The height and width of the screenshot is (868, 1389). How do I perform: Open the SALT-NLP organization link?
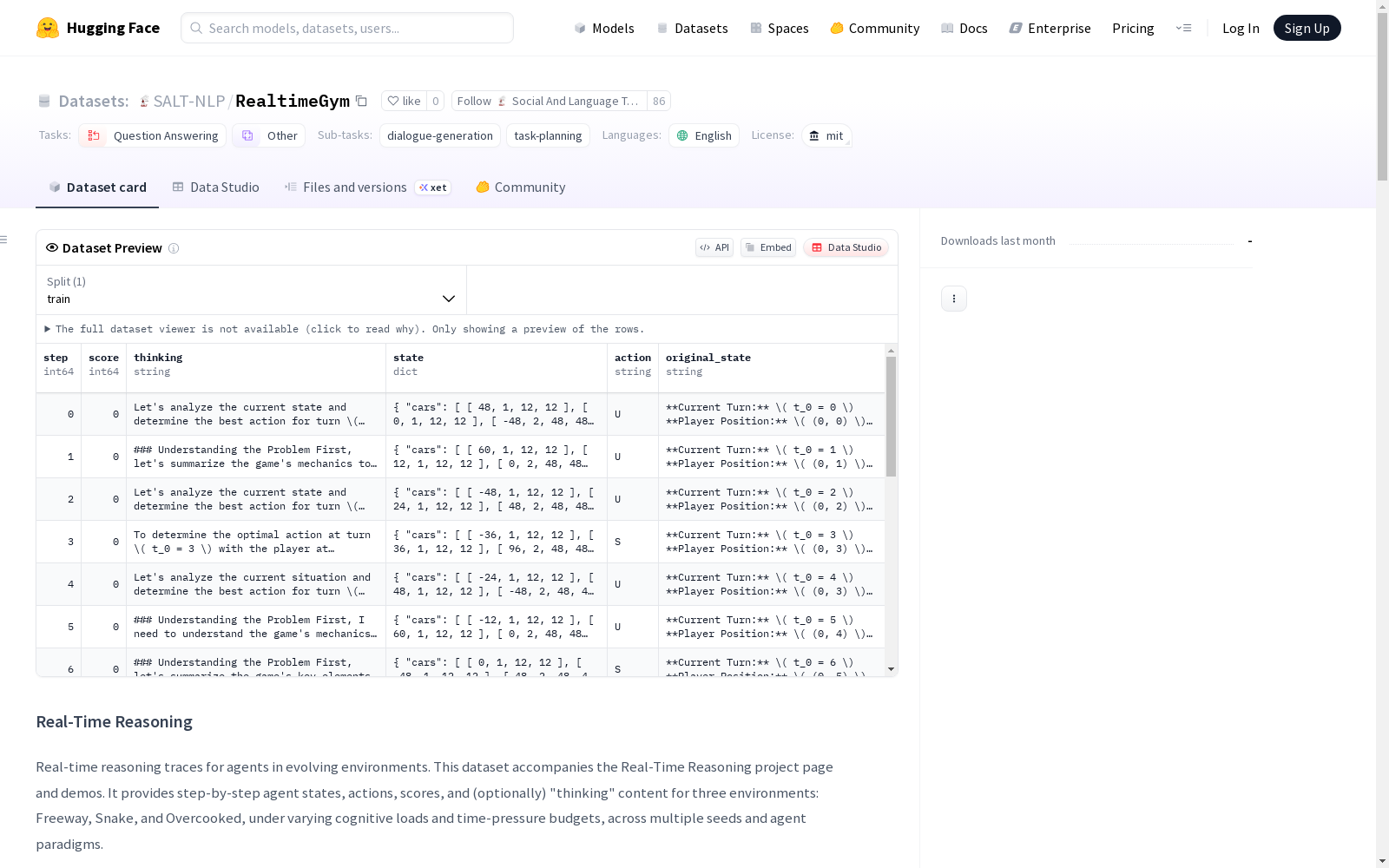(189, 101)
